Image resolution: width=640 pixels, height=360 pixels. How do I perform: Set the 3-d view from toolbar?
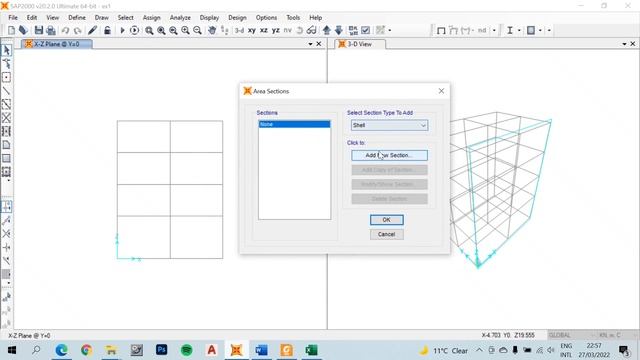(240, 30)
